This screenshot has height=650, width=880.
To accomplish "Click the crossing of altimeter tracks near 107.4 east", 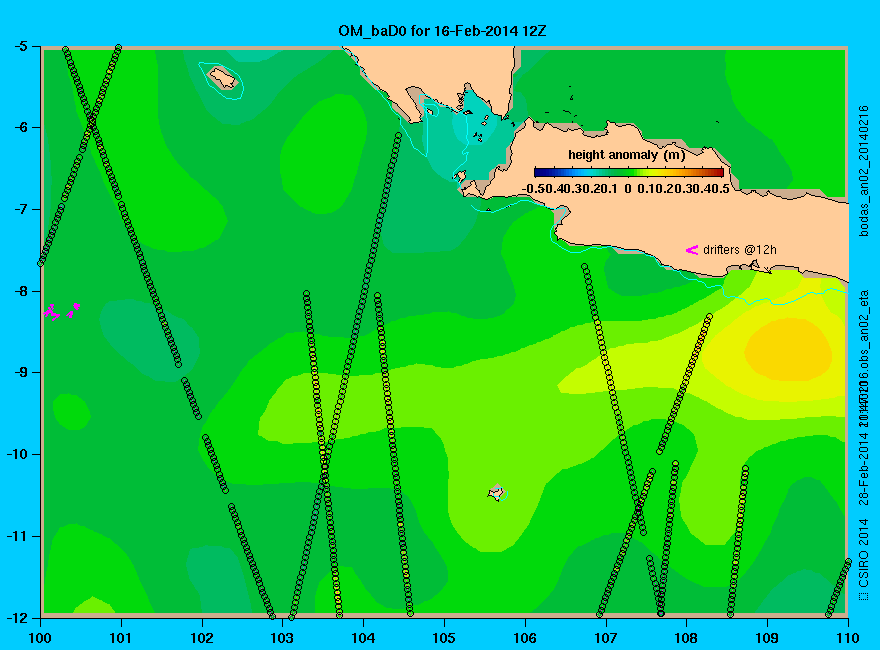I will pyautogui.click(x=638, y=510).
